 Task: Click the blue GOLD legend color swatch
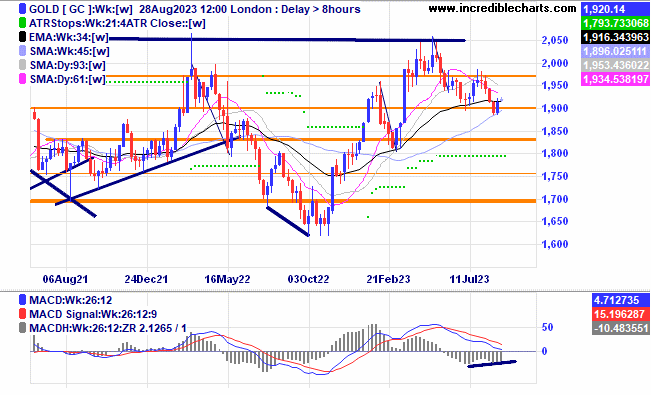click(22, 9)
